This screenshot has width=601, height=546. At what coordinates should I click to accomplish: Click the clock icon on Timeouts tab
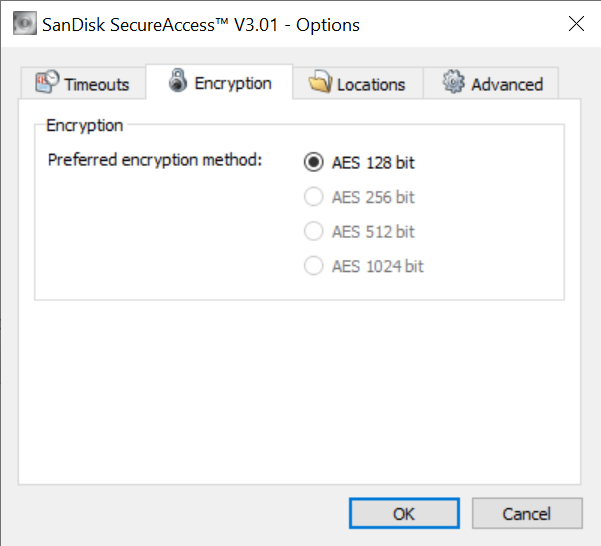[47, 81]
